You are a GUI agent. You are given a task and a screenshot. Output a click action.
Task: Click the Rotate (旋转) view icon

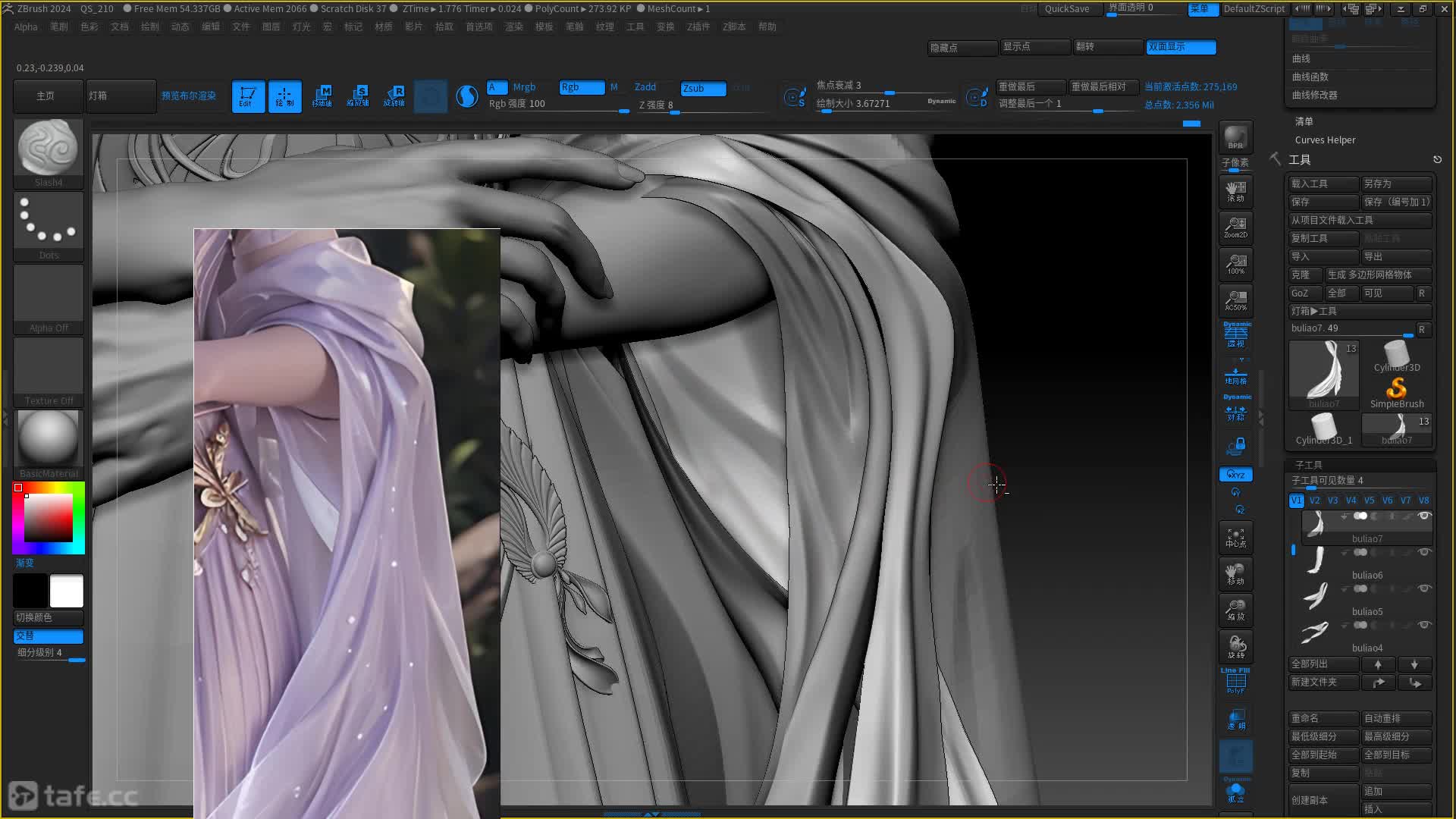[x=1235, y=647]
